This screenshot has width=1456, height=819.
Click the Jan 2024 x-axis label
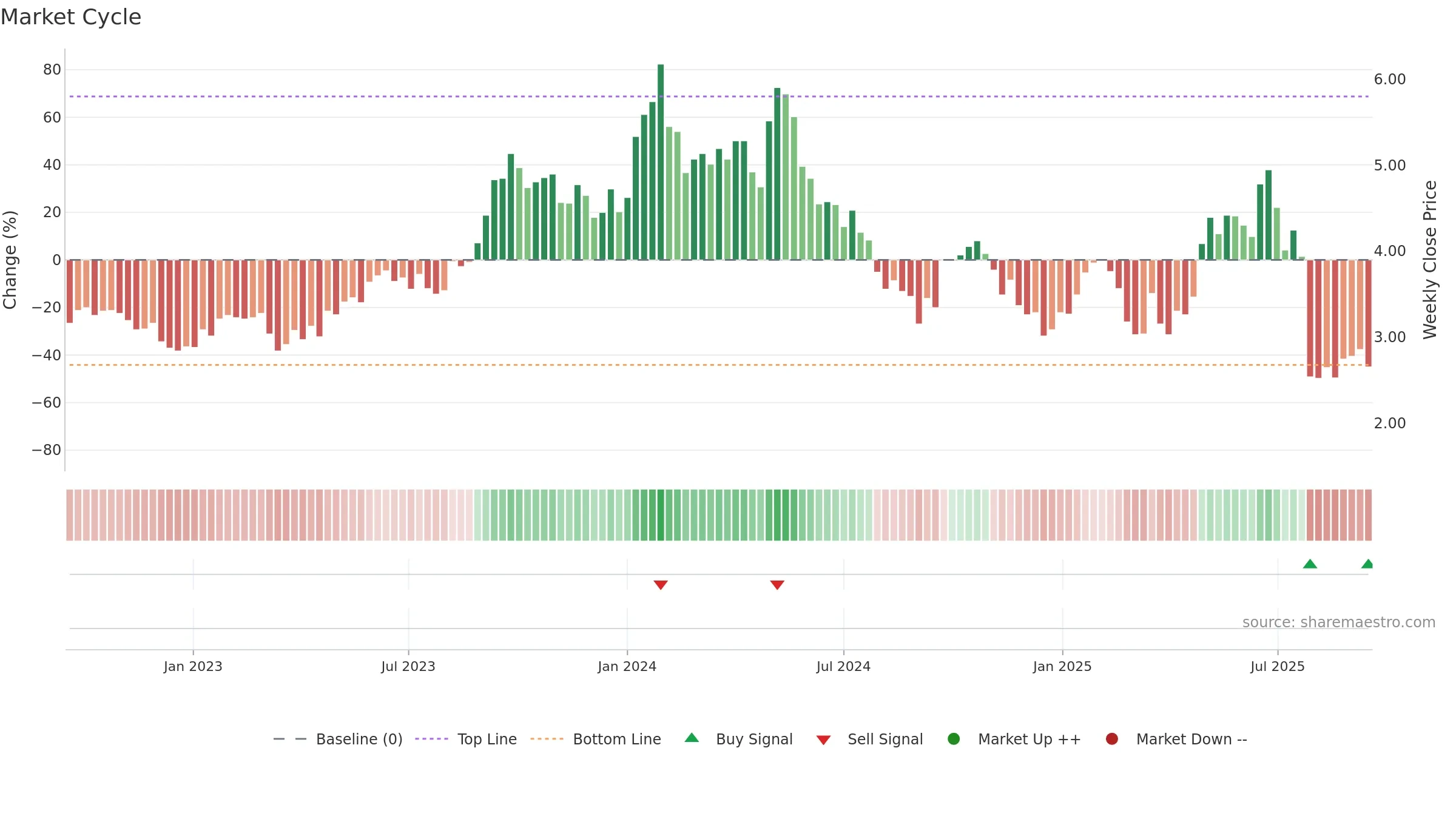coord(627,666)
